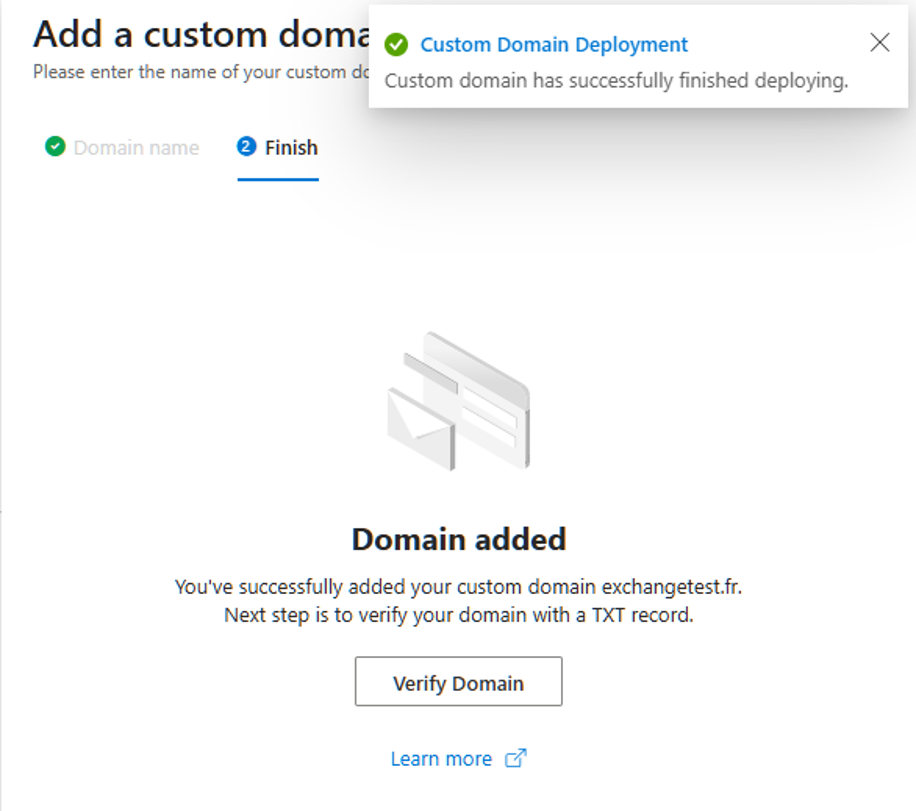
Task: Click the mail and window illustration
Action: [x=459, y=401]
